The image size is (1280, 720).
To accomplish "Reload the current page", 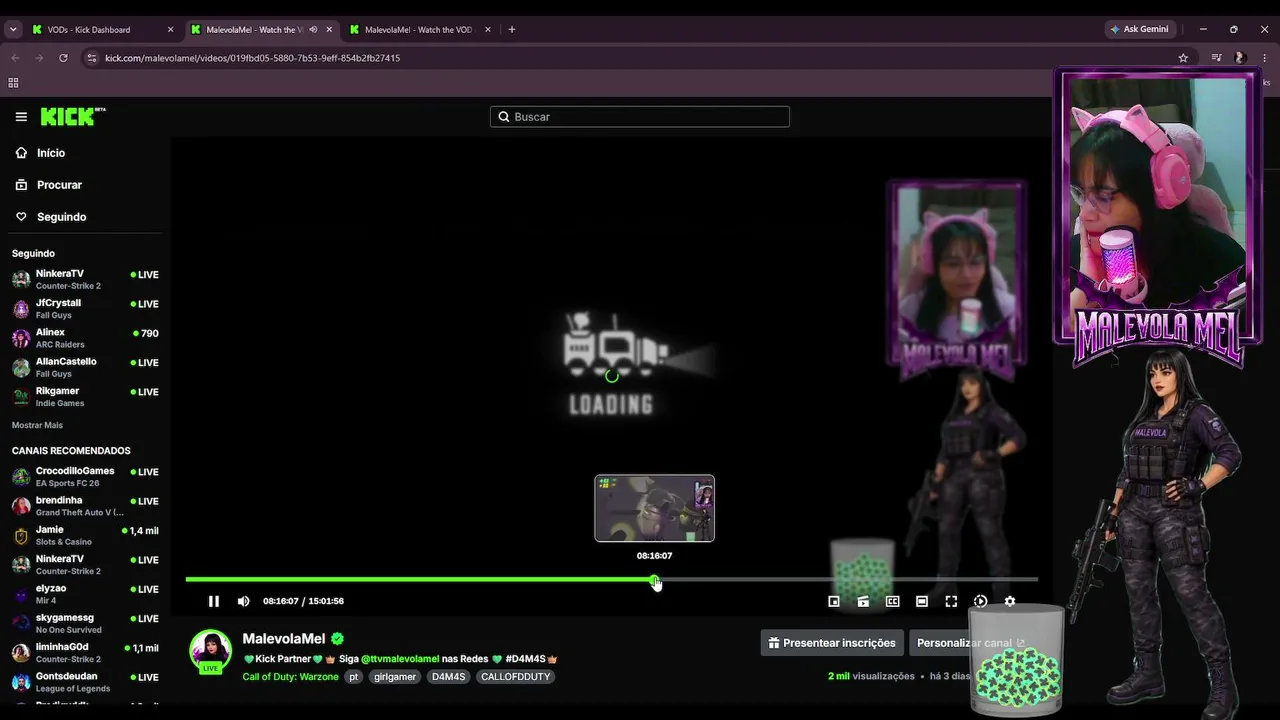I will click(x=63, y=58).
